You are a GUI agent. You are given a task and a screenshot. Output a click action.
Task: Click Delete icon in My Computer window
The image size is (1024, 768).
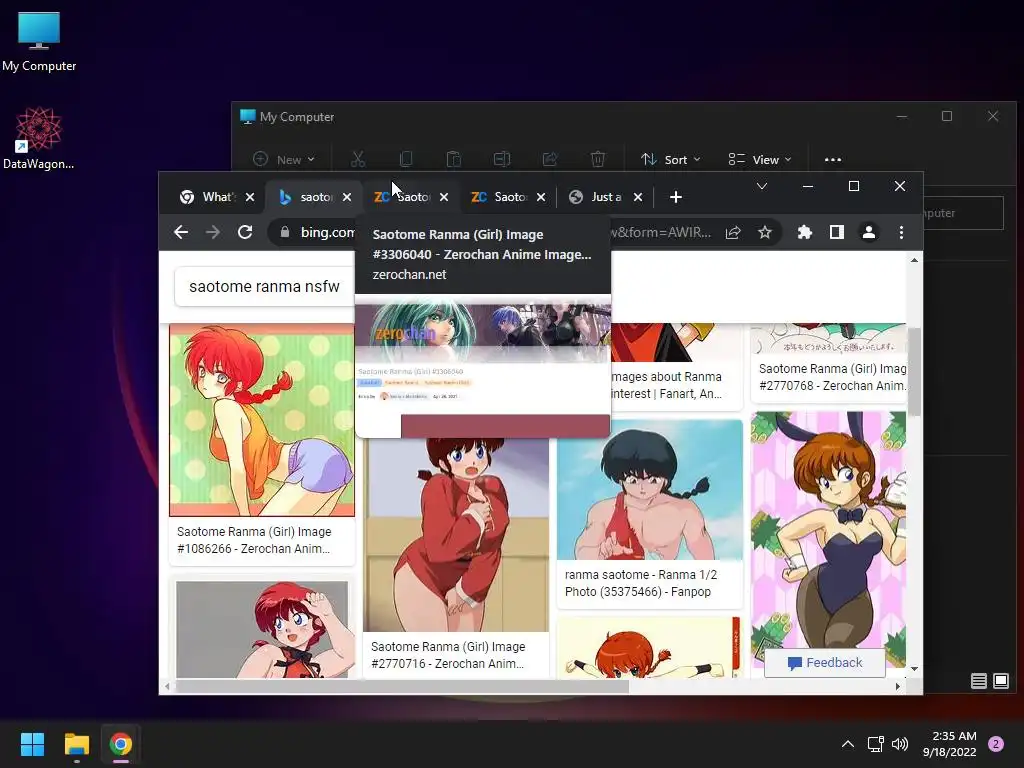coord(598,159)
